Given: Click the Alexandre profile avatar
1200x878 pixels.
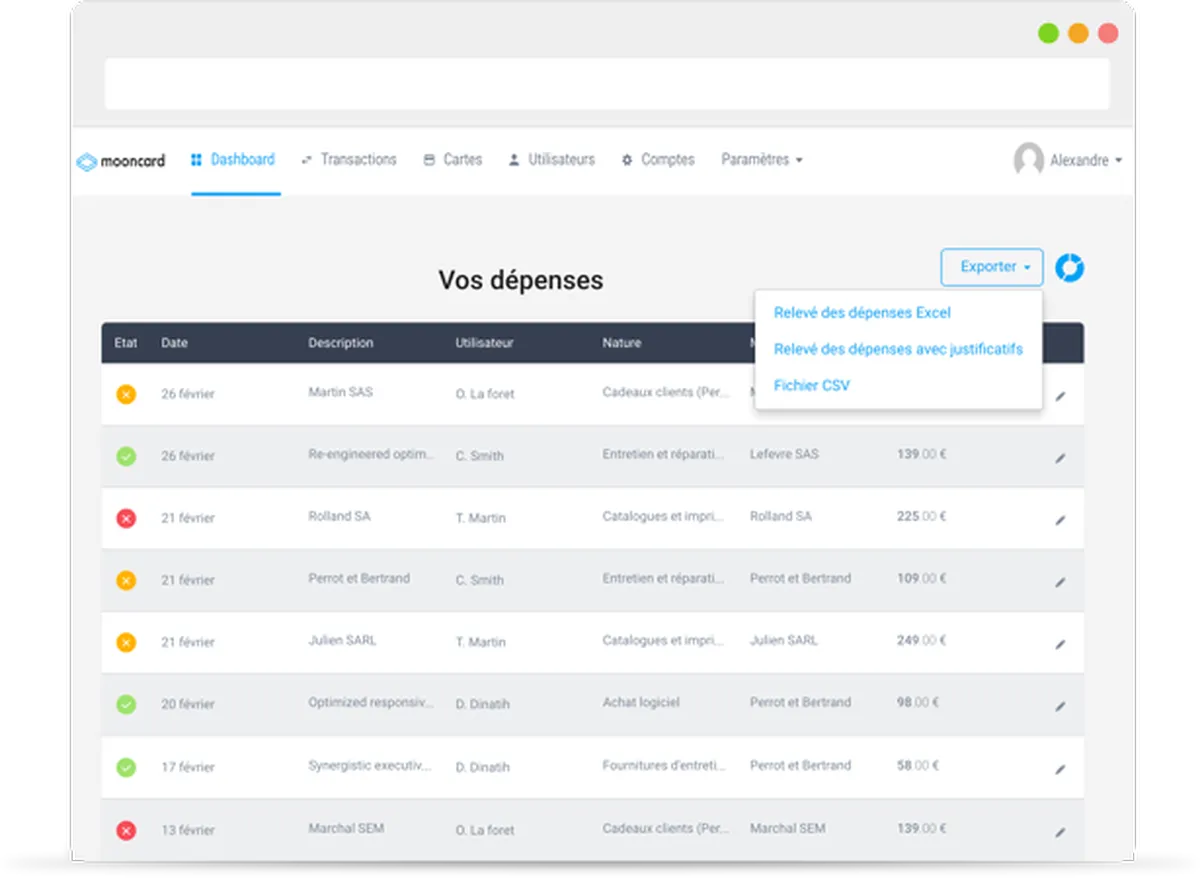Looking at the screenshot, I should click(1029, 159).
